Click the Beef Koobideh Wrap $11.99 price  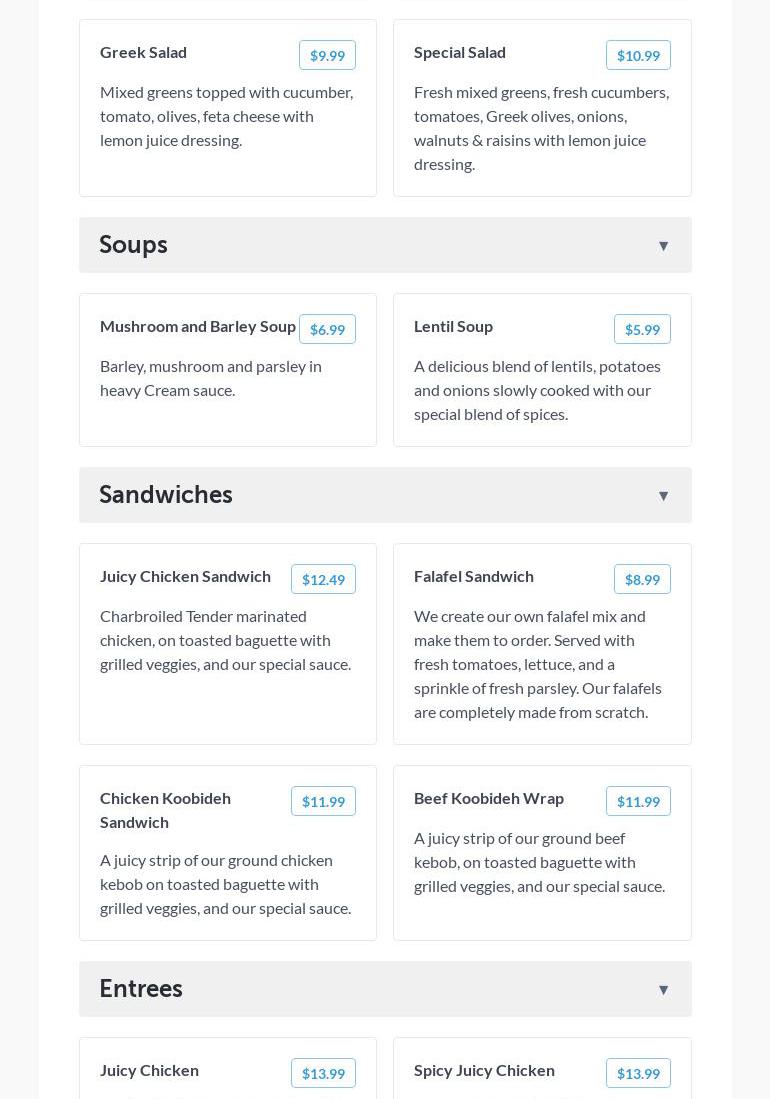pyautogui.click(x=638, y=802)
